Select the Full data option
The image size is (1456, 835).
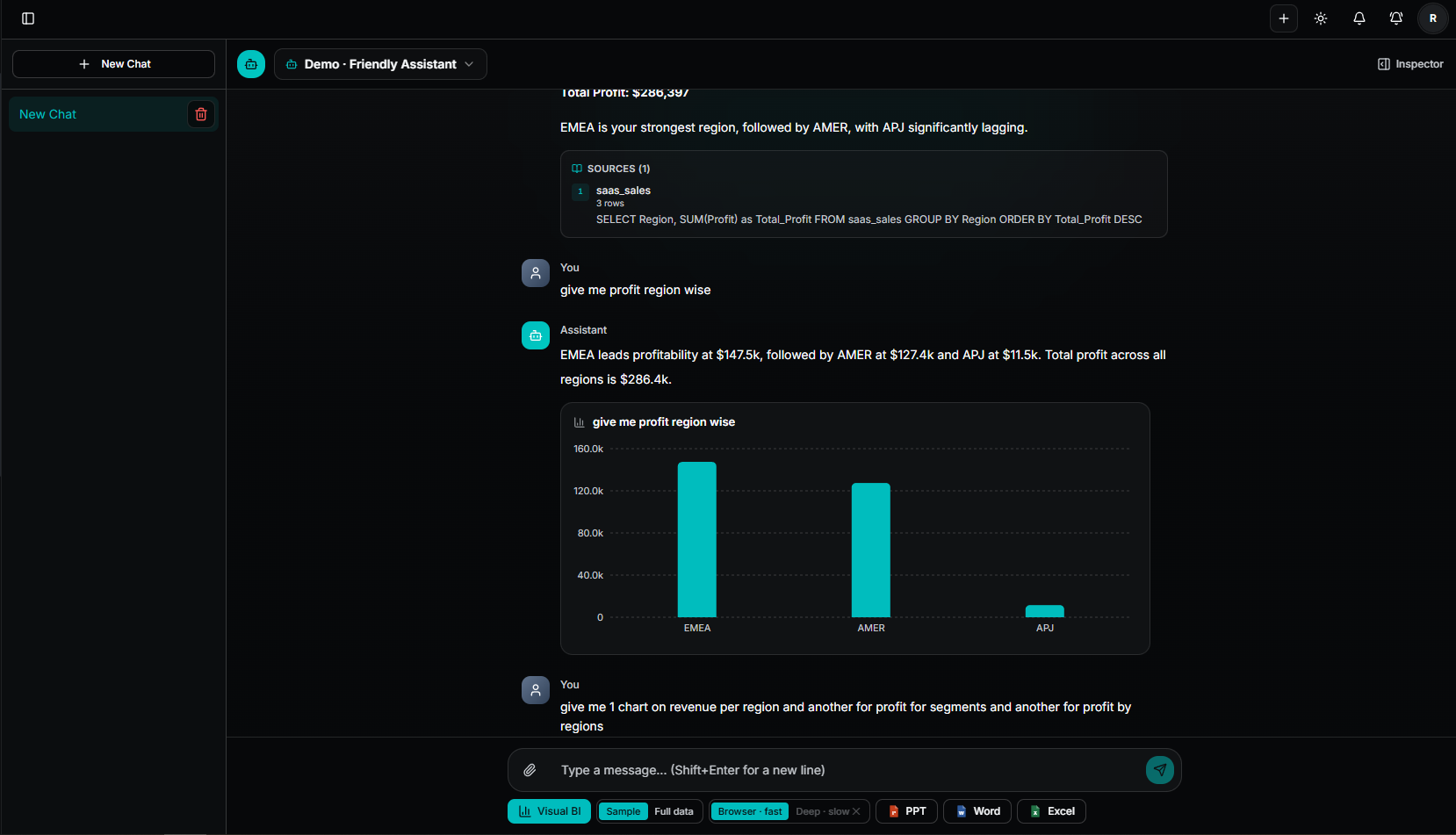(x=674, y=811)
